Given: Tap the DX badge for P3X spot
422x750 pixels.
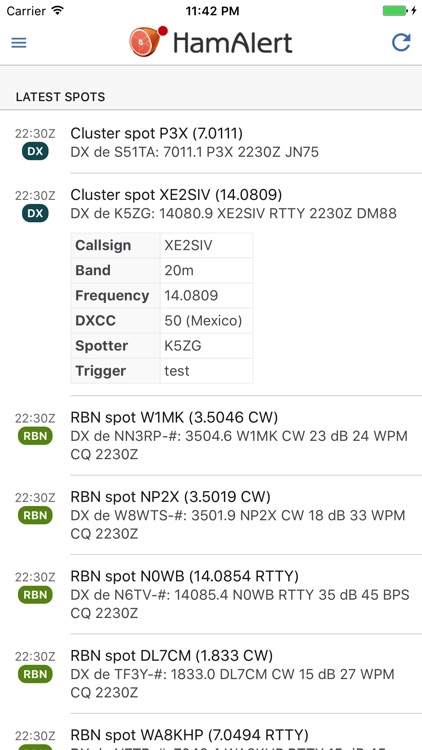Looking at the screenshot, I should [x=35, y=152].
